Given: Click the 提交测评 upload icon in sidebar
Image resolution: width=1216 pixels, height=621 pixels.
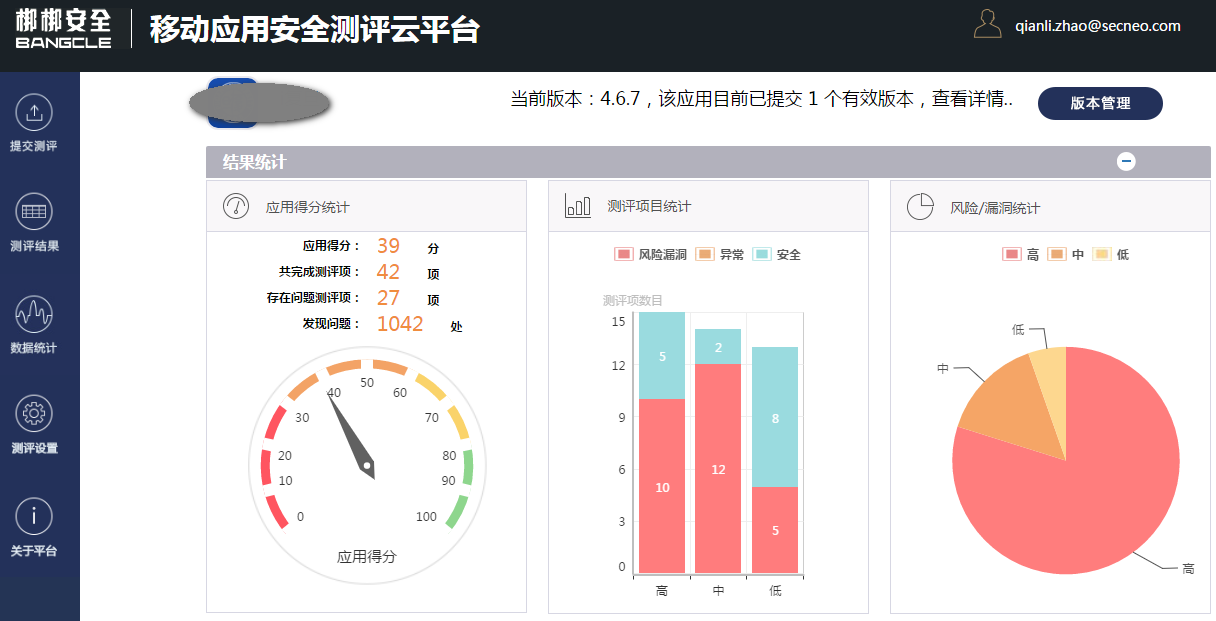Looking at the screenshot, I should pyautogui.click(x=34, y=111).
